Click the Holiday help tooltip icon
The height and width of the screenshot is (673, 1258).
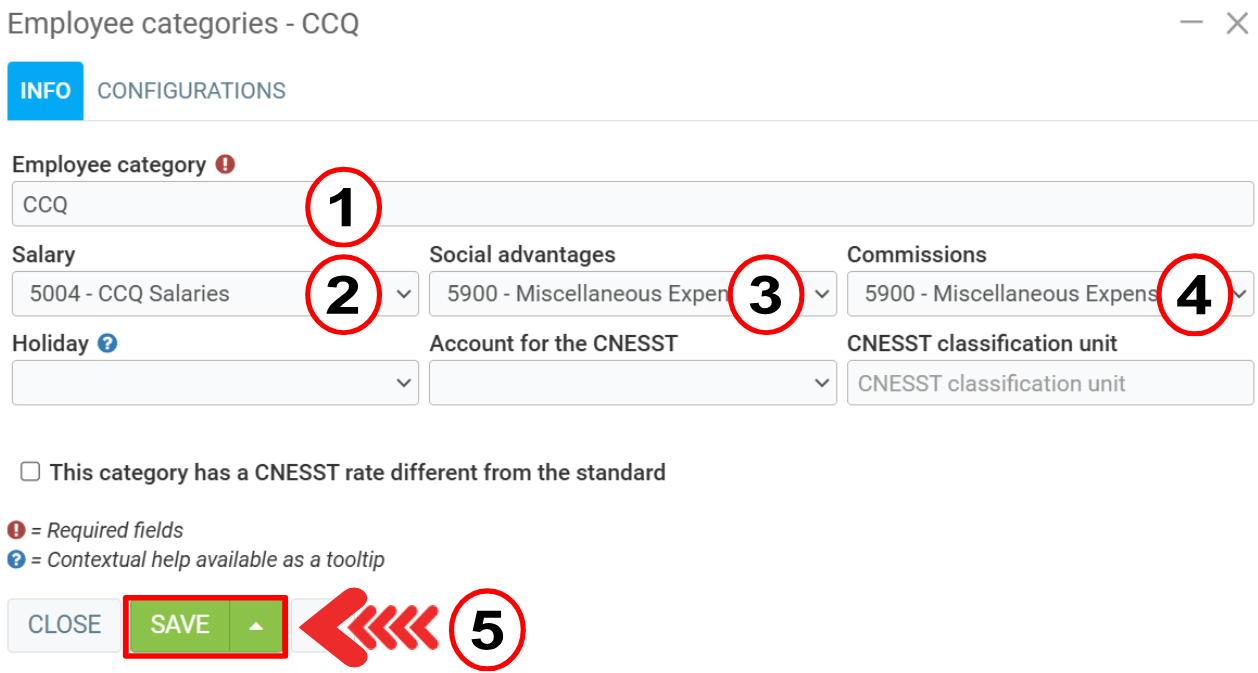coord(108,344)
